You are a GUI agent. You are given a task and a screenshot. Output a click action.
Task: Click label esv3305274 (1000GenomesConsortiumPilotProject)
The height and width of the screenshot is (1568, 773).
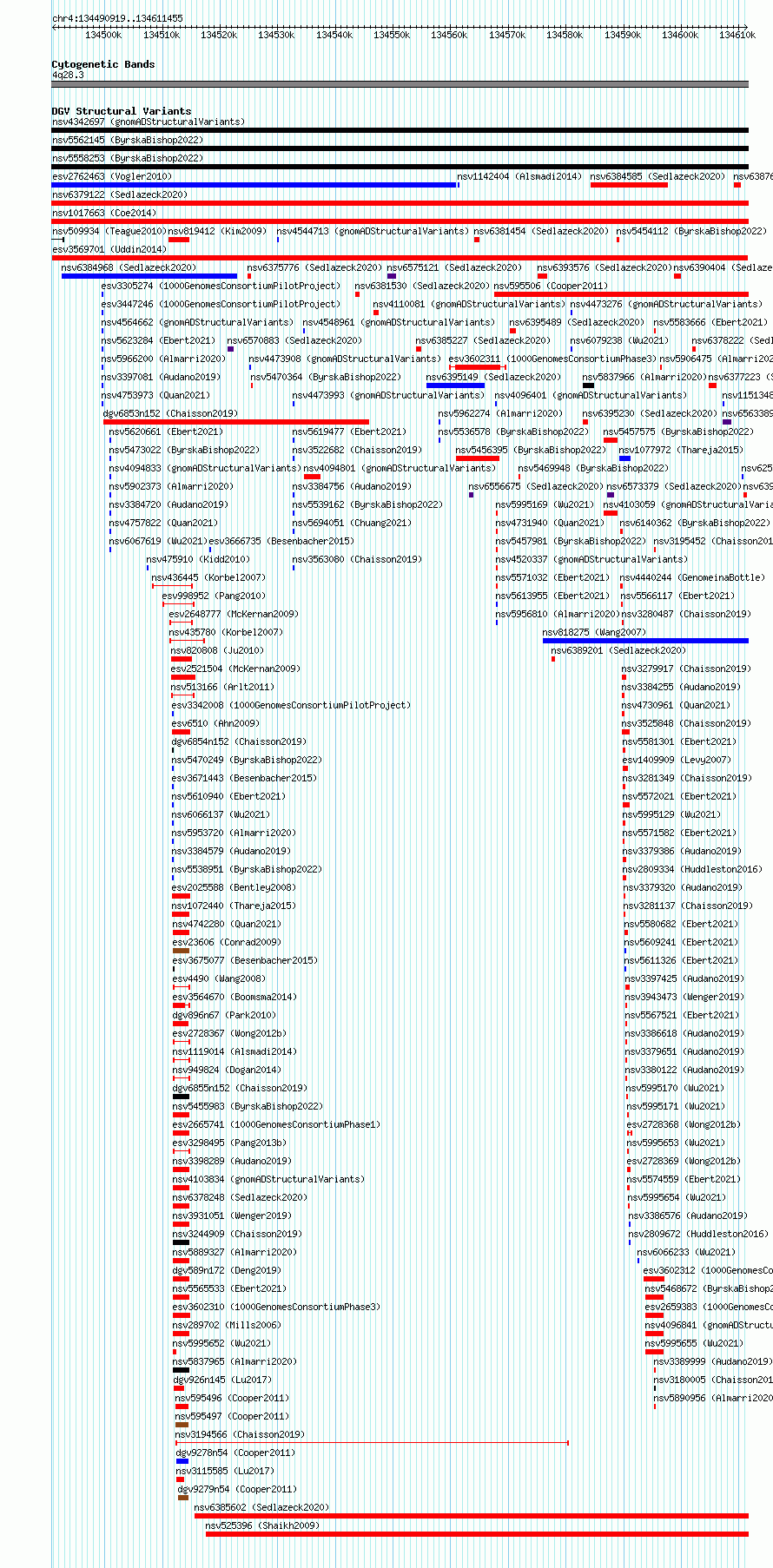pos(221,286)
